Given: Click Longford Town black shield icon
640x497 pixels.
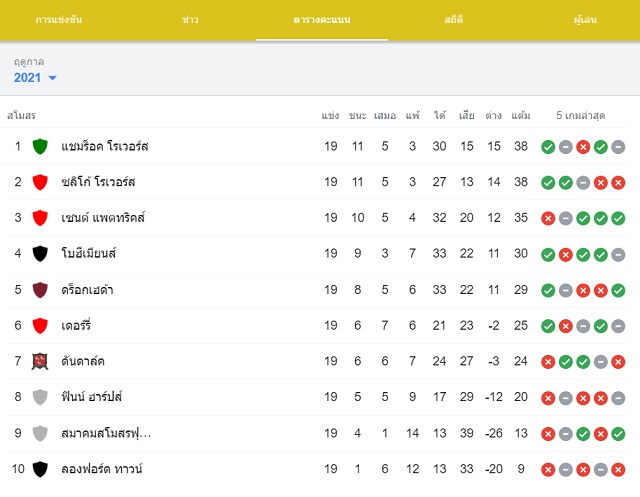Looking at the screenshot, I should tap(40, 469).
